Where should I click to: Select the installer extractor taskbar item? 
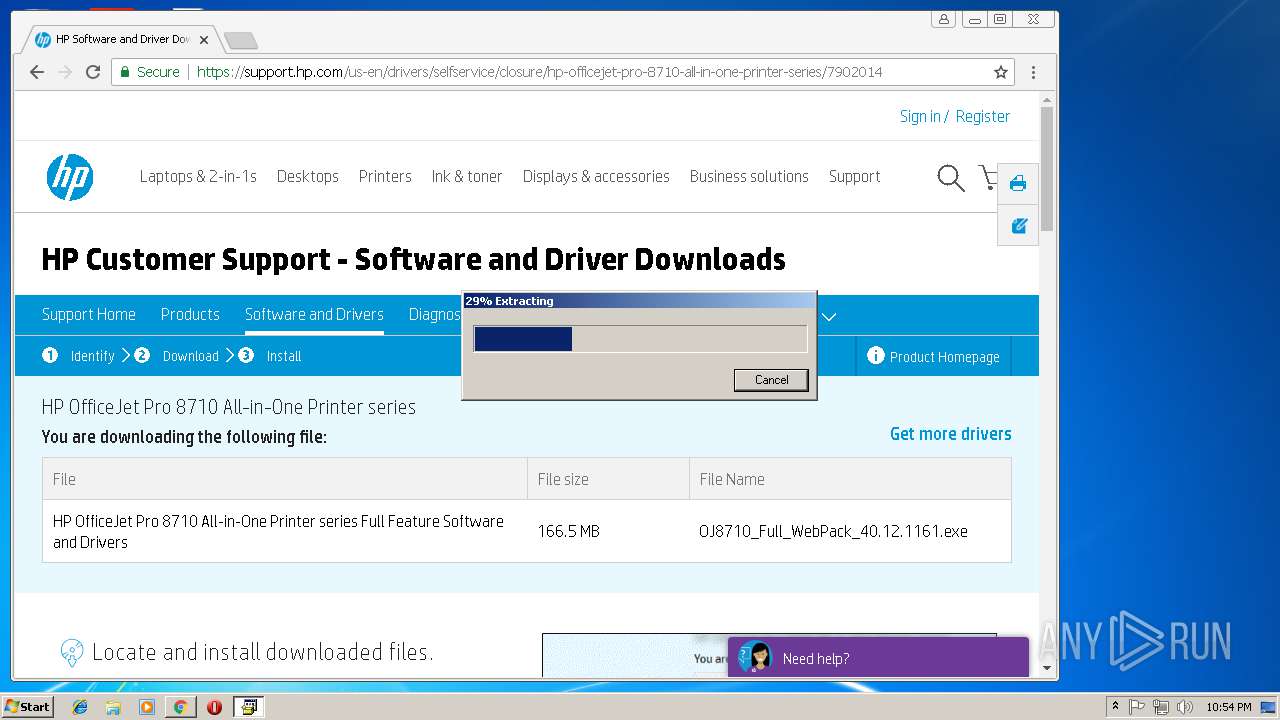click(248, 707)
